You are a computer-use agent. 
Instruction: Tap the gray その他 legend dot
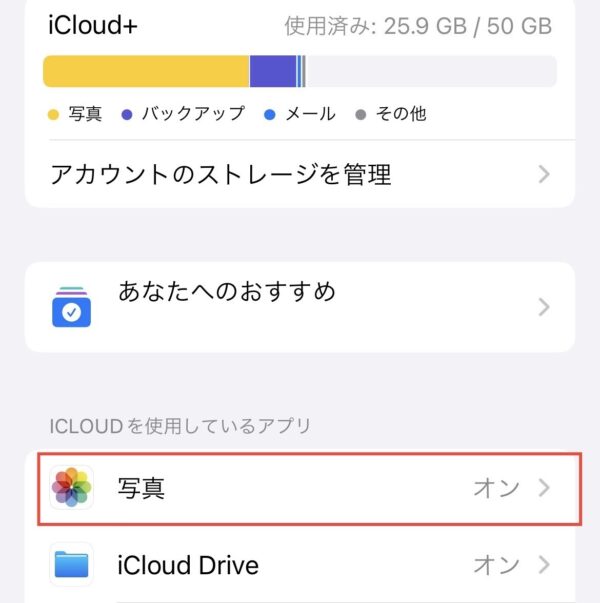361,115
